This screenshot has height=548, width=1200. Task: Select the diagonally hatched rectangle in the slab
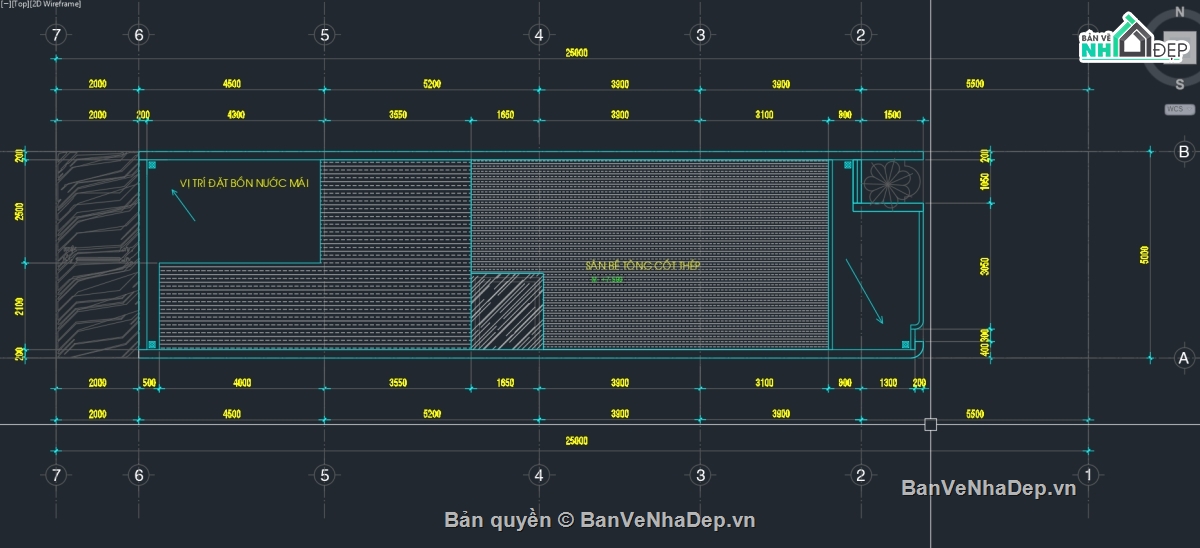point(507,312)
